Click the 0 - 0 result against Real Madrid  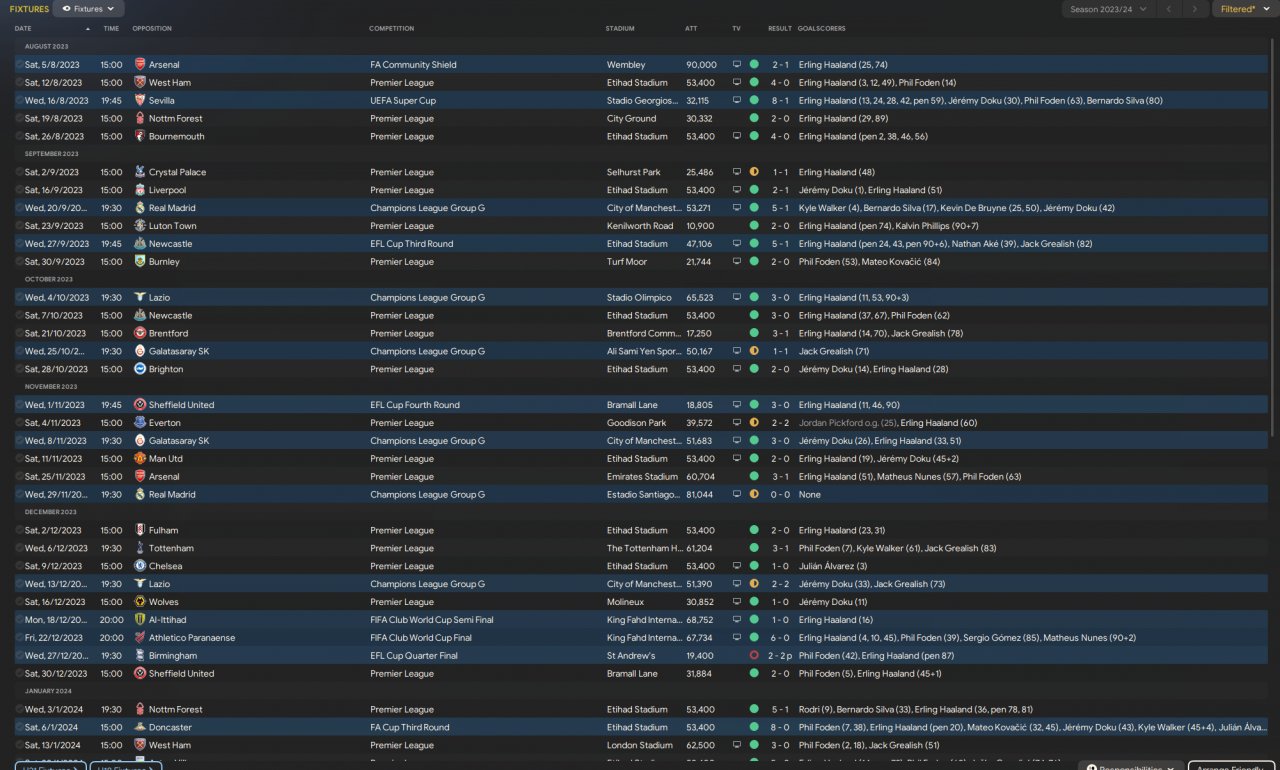point(781,495)
